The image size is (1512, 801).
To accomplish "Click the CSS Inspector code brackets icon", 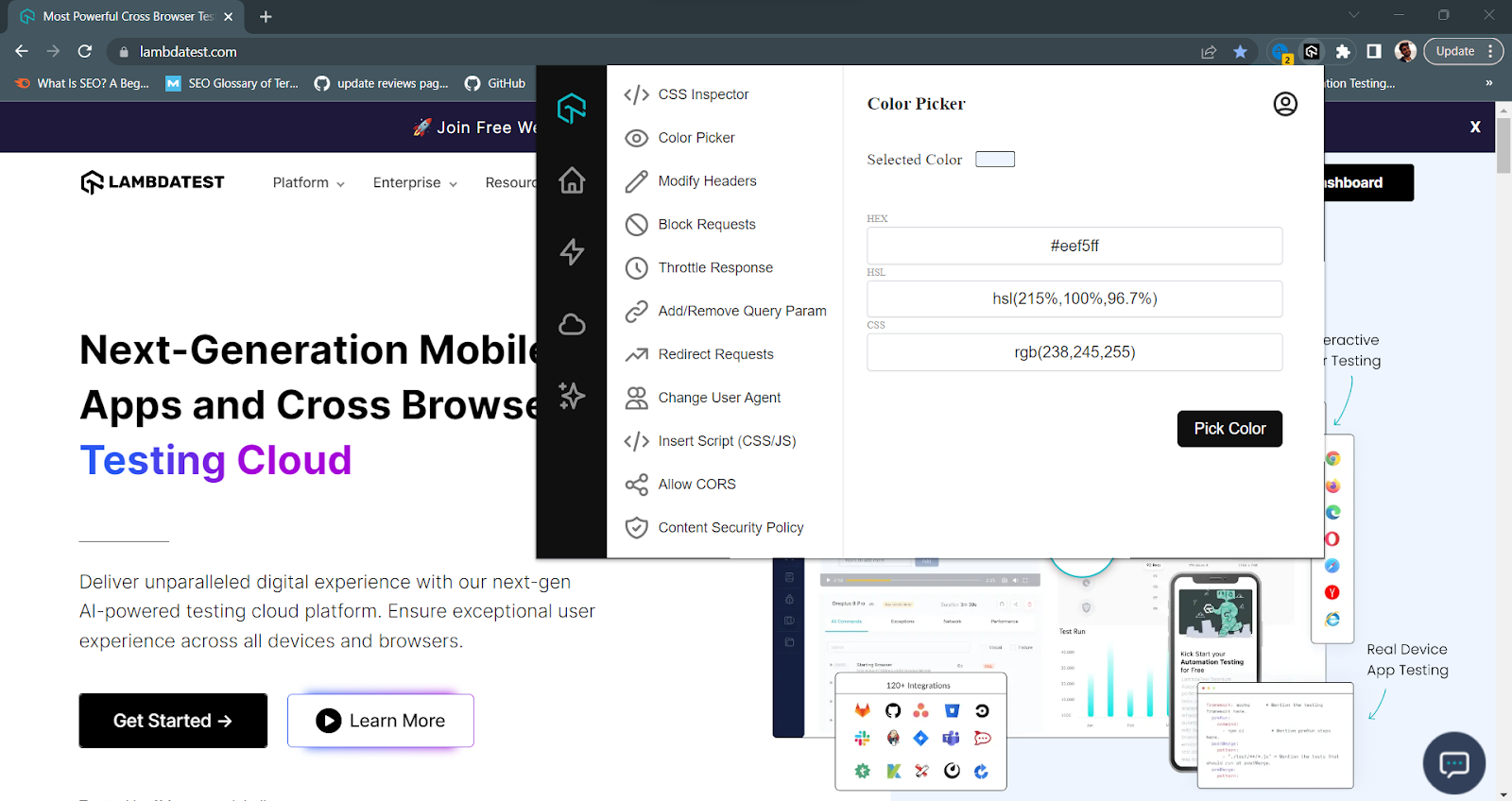I will tap(637, 94).
